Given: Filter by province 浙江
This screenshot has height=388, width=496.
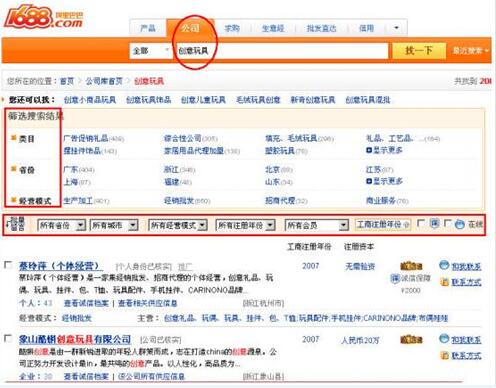Looking at the screenshot, I should click(172, 170).
